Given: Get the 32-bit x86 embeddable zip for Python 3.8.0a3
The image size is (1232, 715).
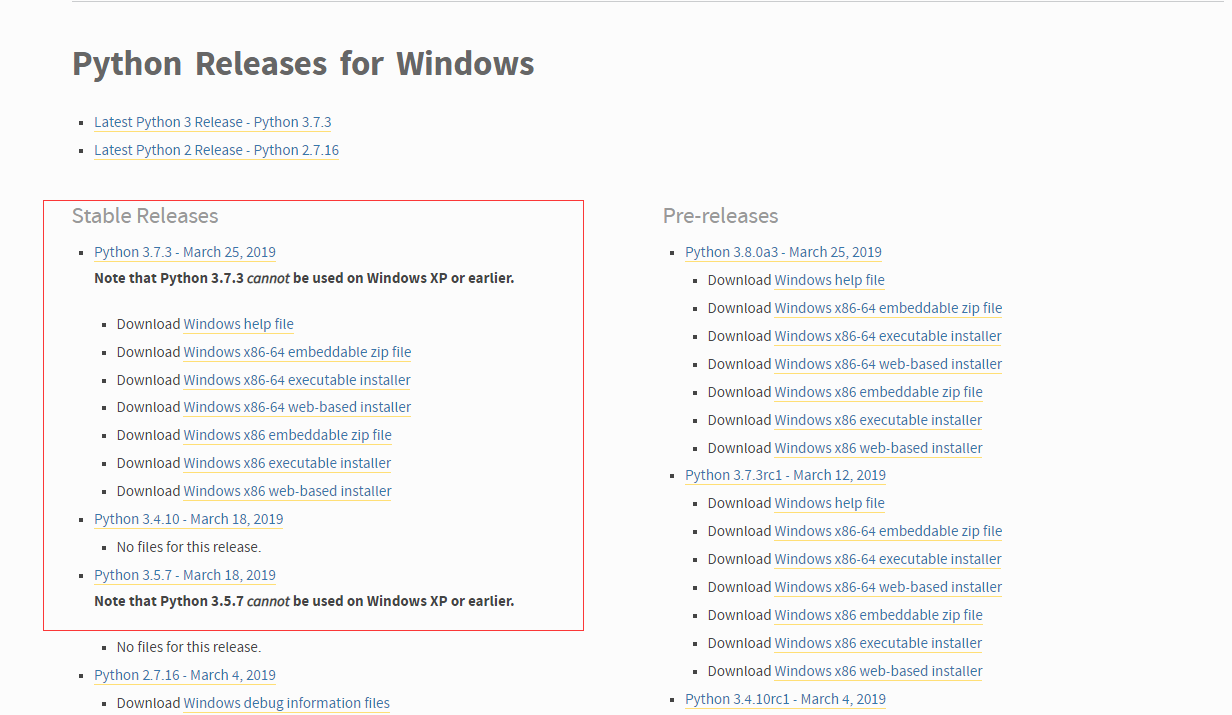Looking at the screenshot, I should pyautogui.click(x=879, y=392).
